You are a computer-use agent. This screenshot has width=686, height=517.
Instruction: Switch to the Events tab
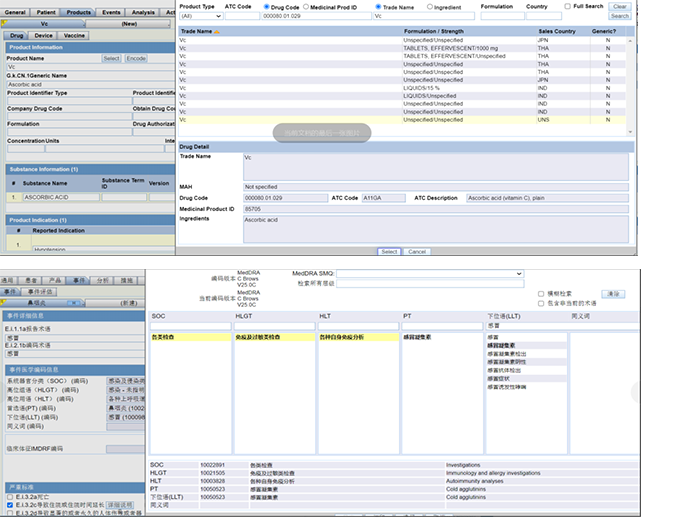(x=112, y=12)
